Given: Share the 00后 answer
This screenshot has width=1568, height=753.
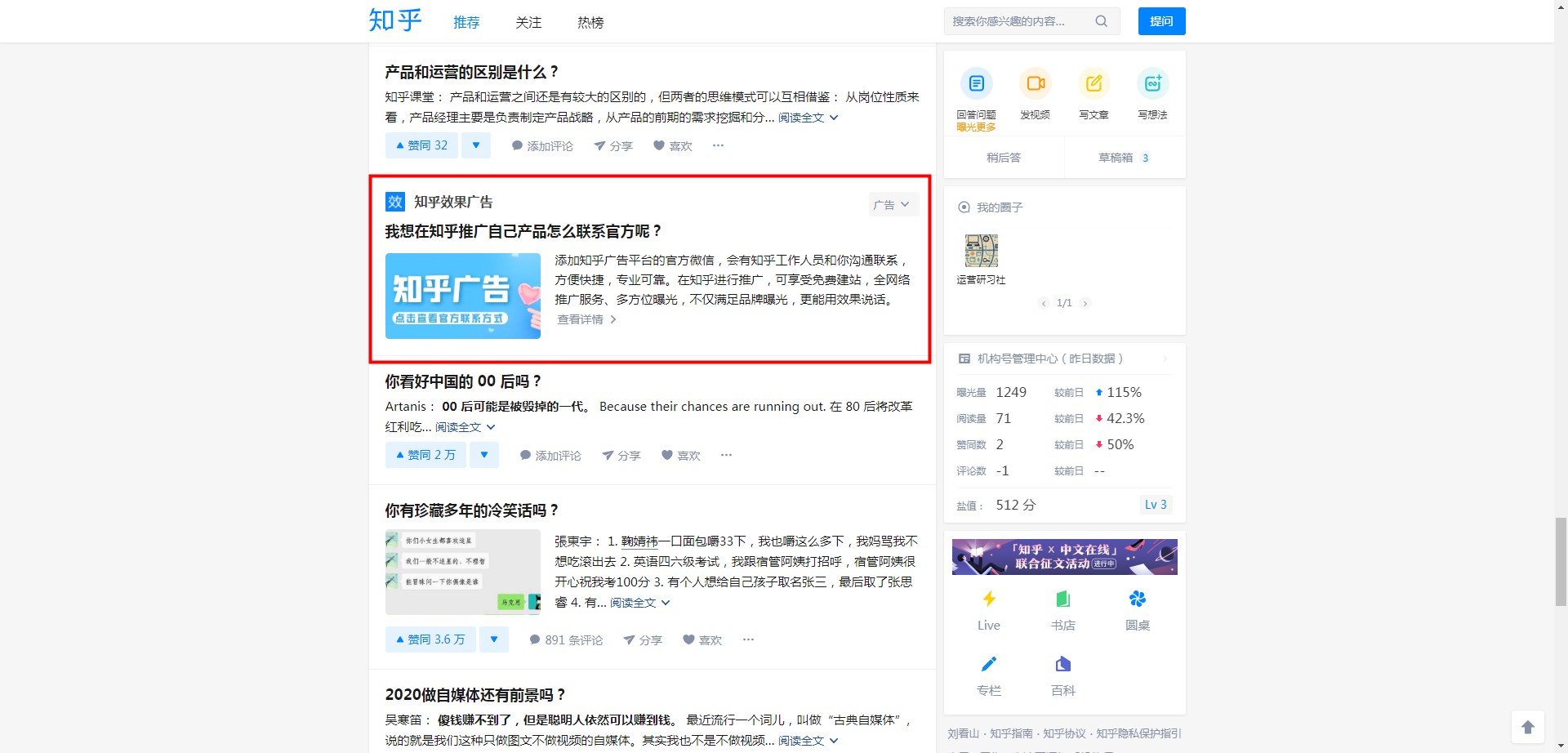Looking at the screenshot, I should pos(621,455).
